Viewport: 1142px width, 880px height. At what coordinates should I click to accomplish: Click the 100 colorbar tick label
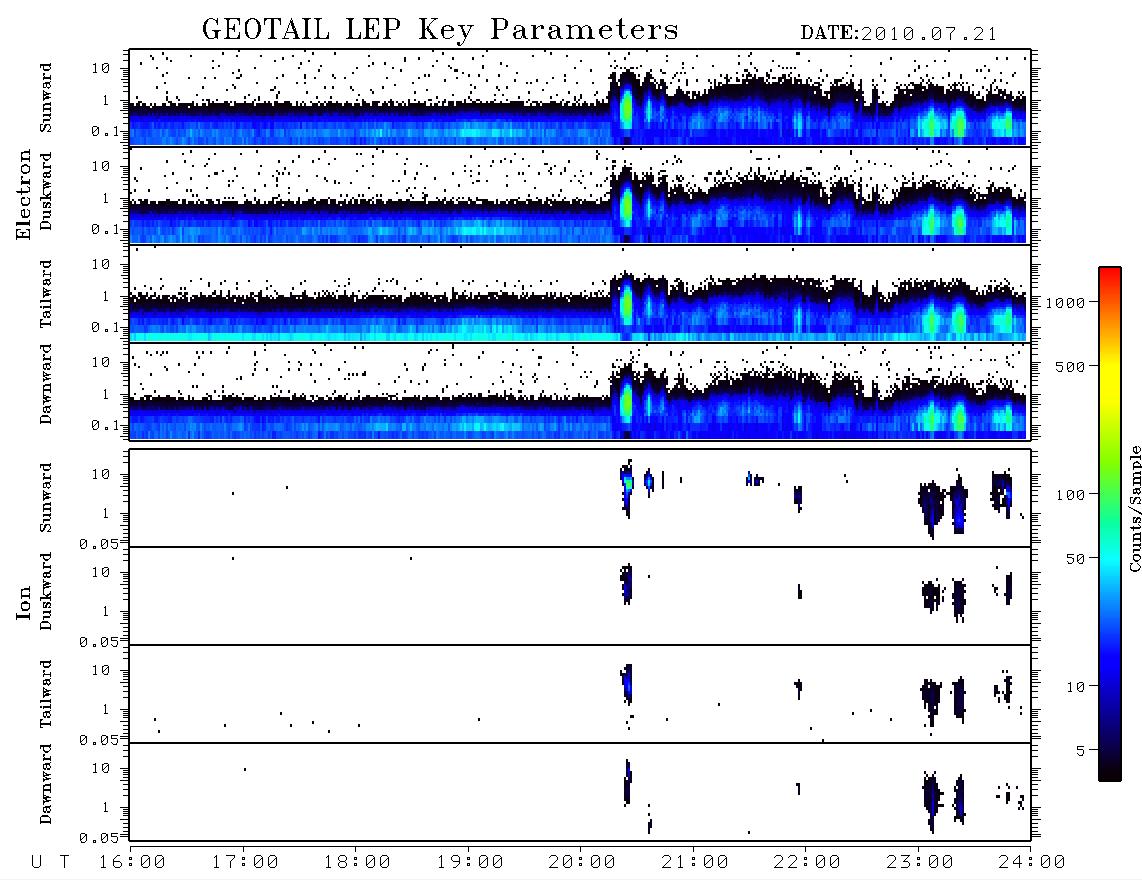[1070, 495]
